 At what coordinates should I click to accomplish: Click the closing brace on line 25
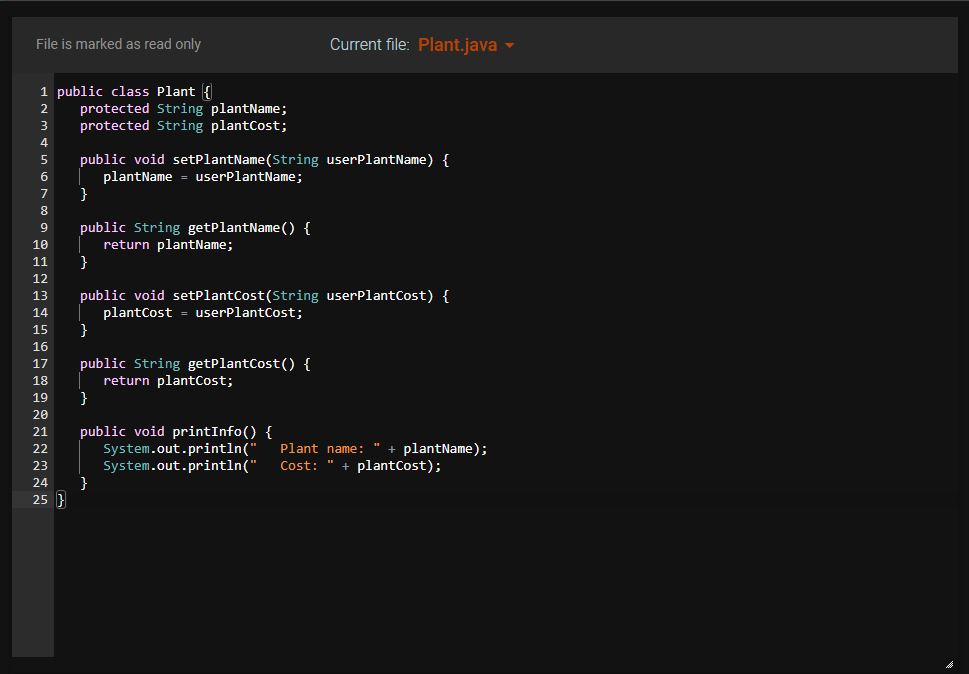(x=60, y=499)
